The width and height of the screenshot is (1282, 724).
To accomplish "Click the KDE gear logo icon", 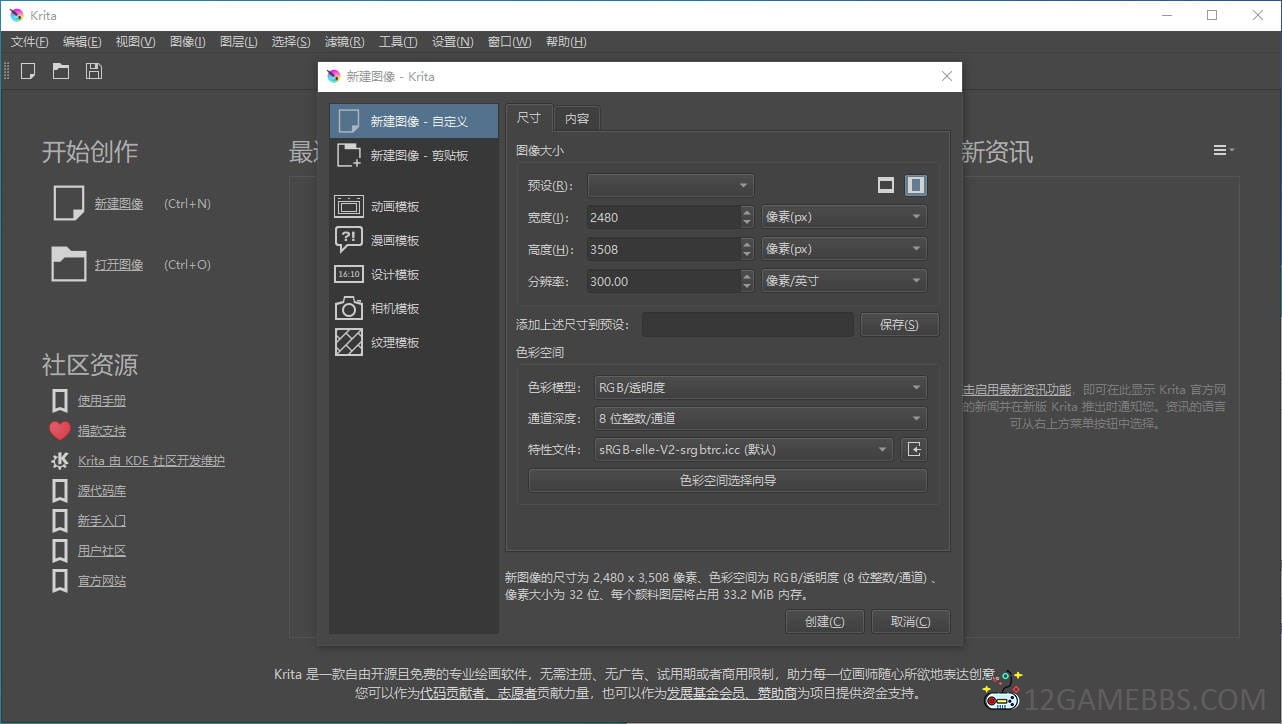I will [60, 461].
